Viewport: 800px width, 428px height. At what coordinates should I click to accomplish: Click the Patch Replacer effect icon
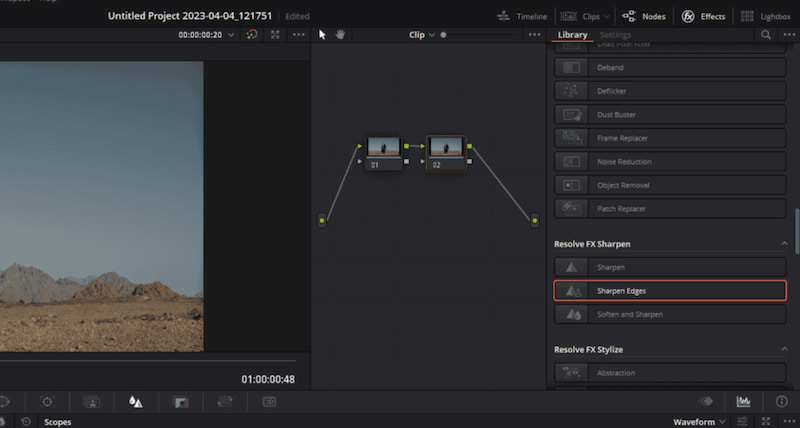(571, 209)
